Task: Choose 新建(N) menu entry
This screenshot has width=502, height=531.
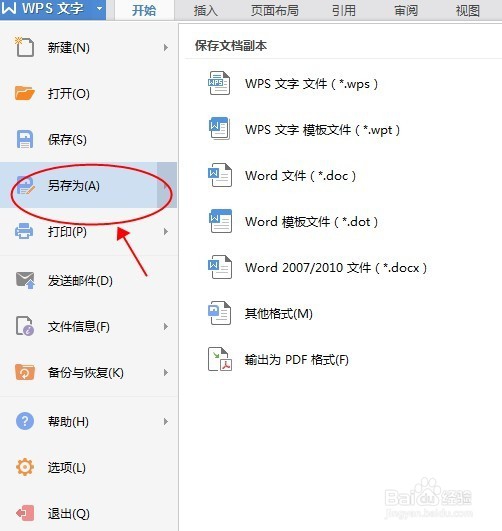Action: pos(88,47)
